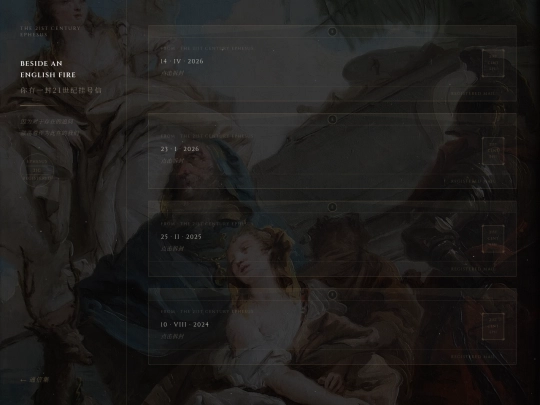Click REGISTERED MAIL on the 25 · II · 2025 envelope
This screenshot has height=405, width=540.
click(x=473, y=269)
